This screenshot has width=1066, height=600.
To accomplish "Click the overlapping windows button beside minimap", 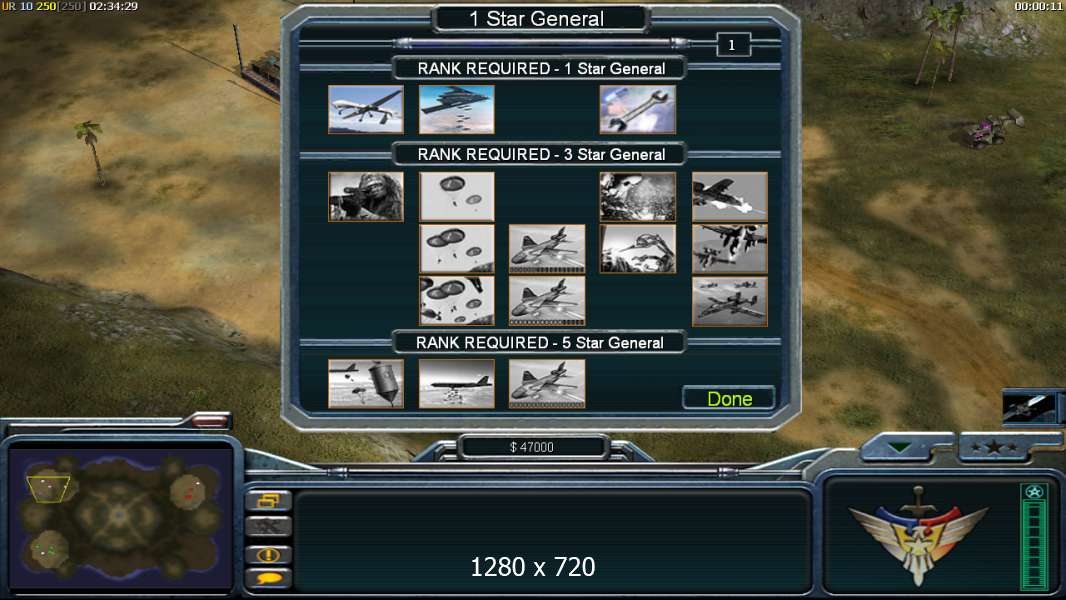I will tap(269, 501).
